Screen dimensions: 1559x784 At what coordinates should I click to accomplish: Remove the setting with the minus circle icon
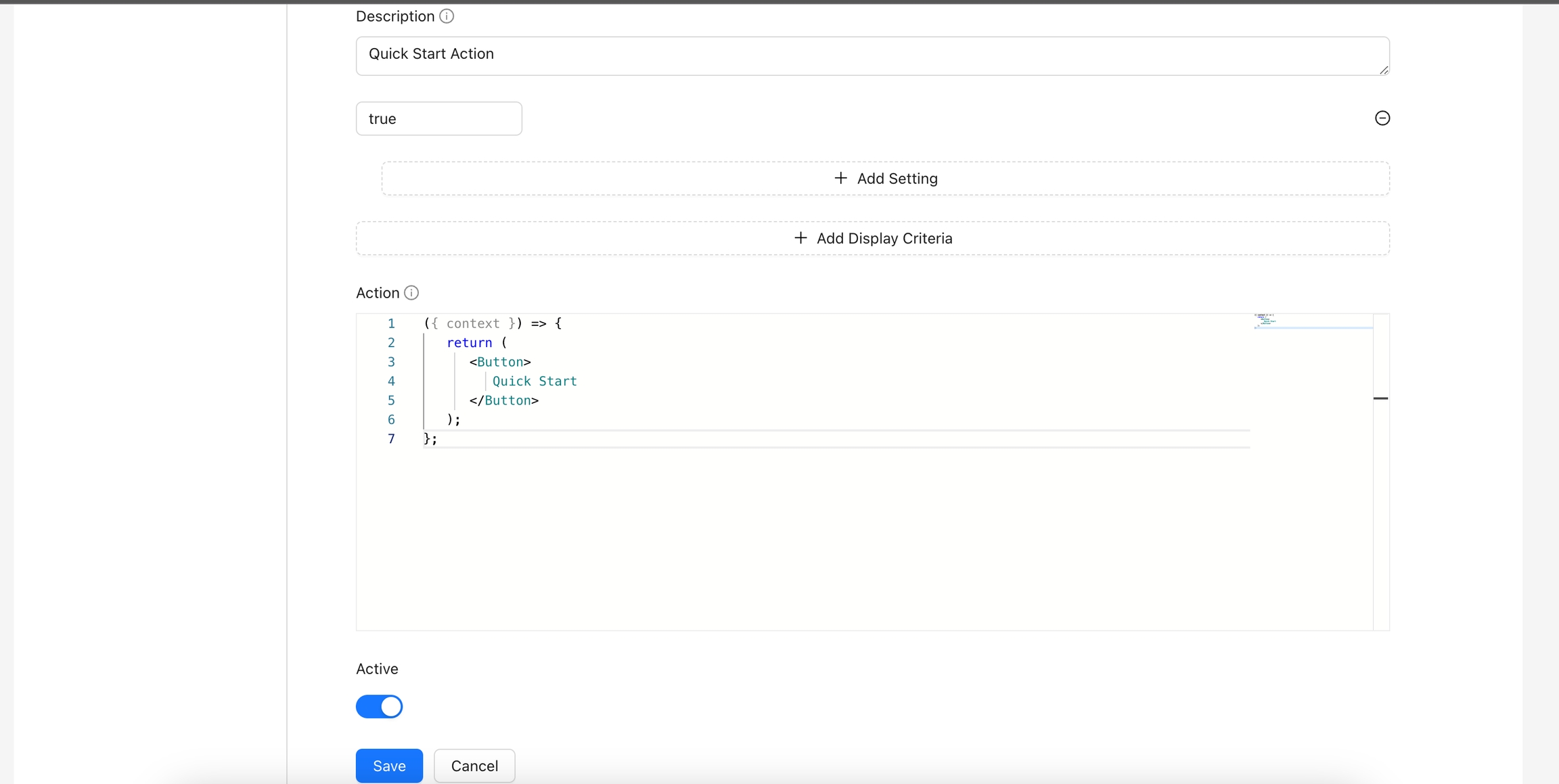pos(1382,118)
